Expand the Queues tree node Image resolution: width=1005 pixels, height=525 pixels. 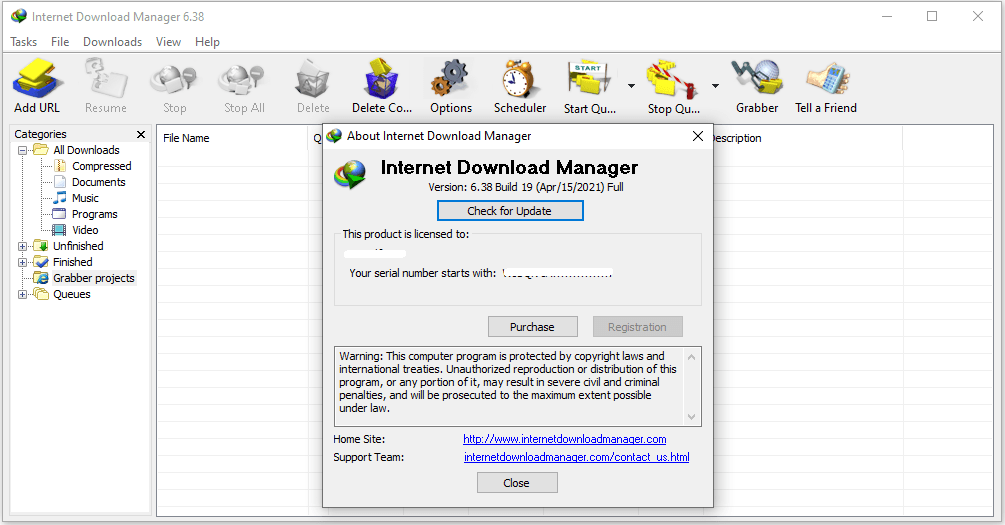[22, 294]
